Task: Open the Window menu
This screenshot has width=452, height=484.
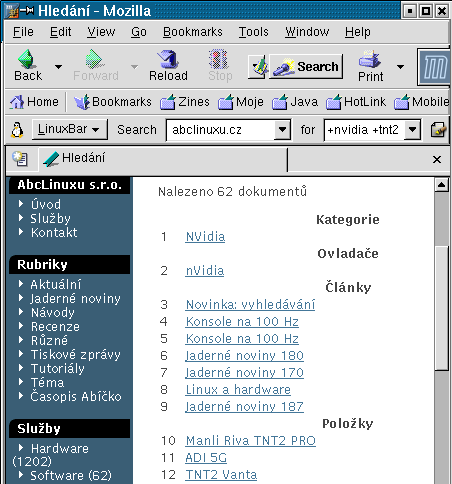Action: (x=307, y=32)
